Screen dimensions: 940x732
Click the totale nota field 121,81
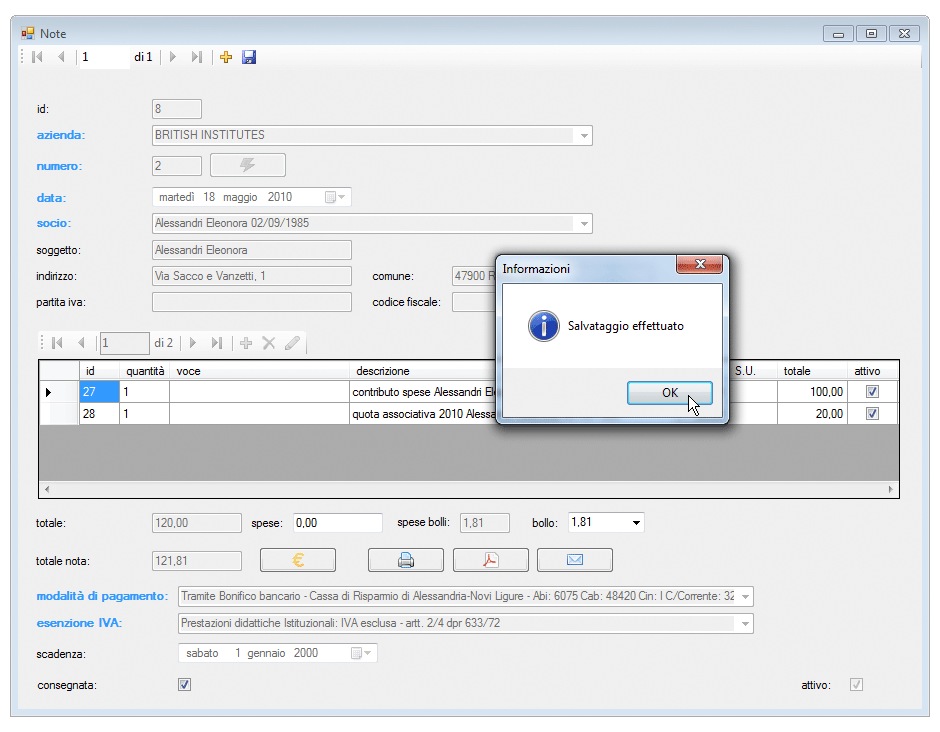(x=197, y=561)
